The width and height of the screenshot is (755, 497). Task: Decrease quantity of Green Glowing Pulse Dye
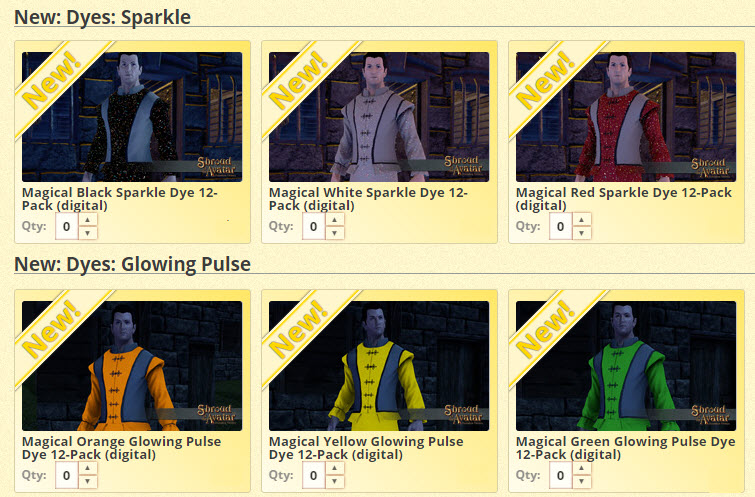click(582, 481)
